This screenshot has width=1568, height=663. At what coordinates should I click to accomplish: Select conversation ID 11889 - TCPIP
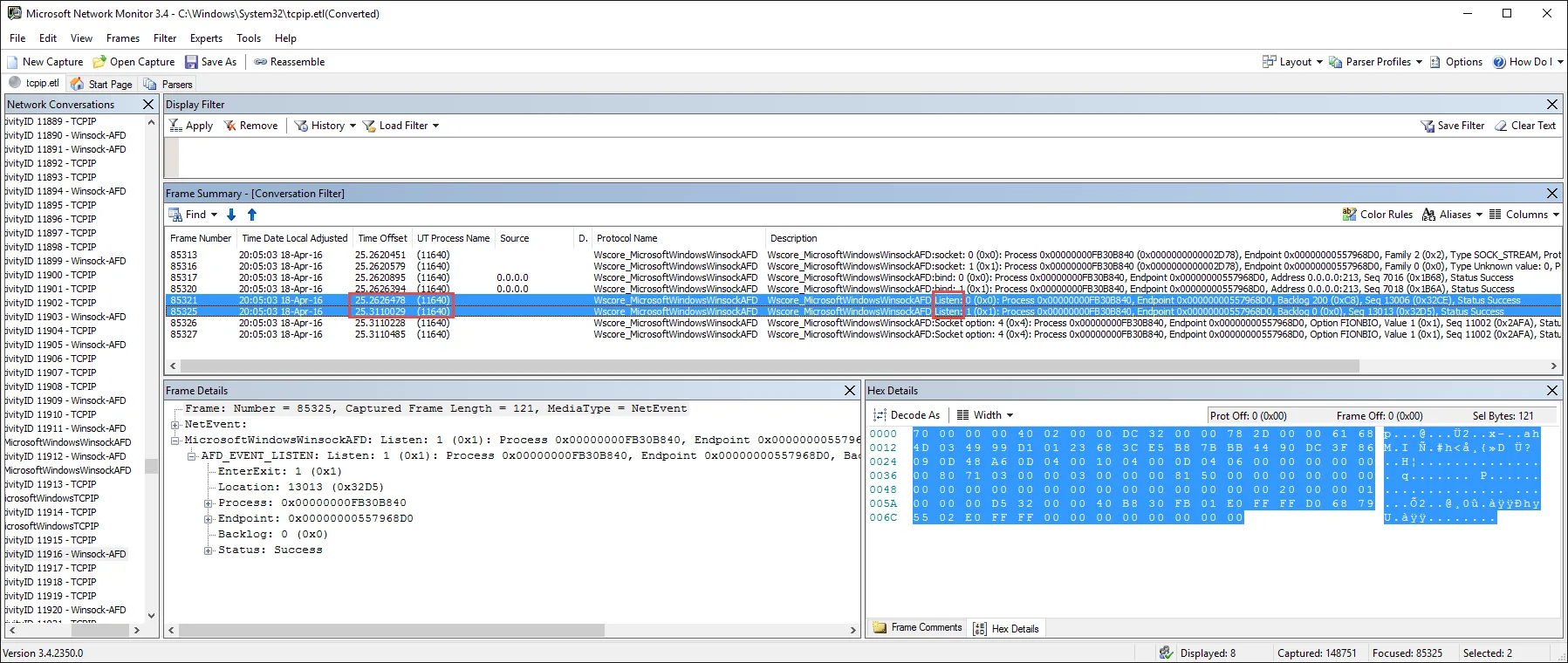51,121
